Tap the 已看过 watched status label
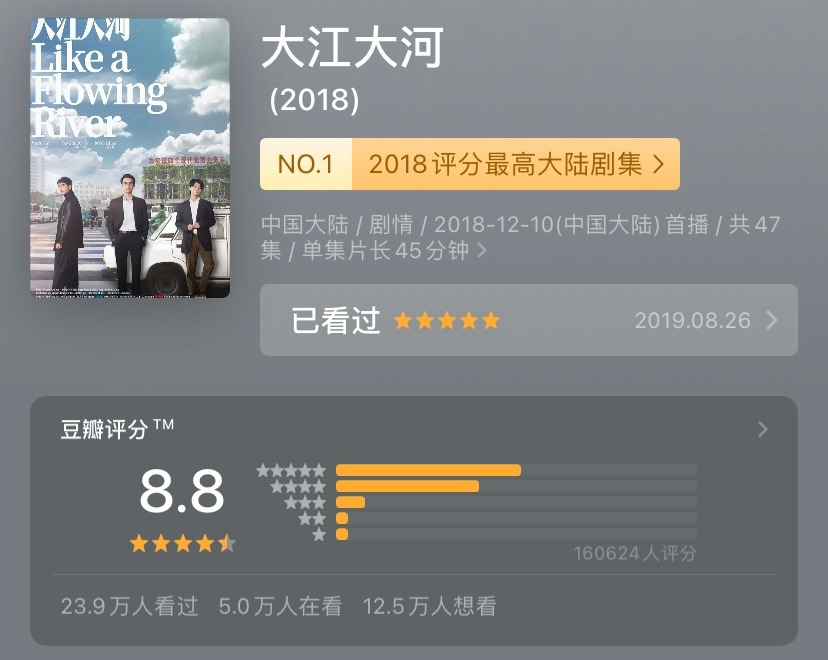 (336, 320)
